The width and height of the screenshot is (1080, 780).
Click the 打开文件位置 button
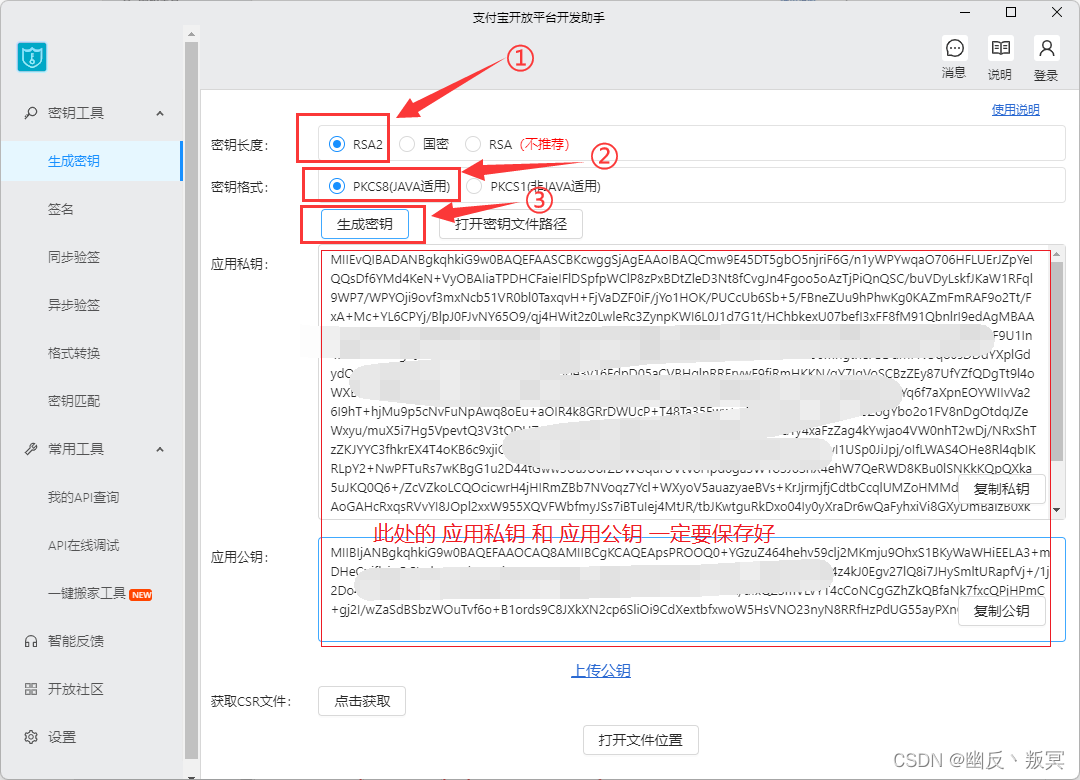[641, 740]
